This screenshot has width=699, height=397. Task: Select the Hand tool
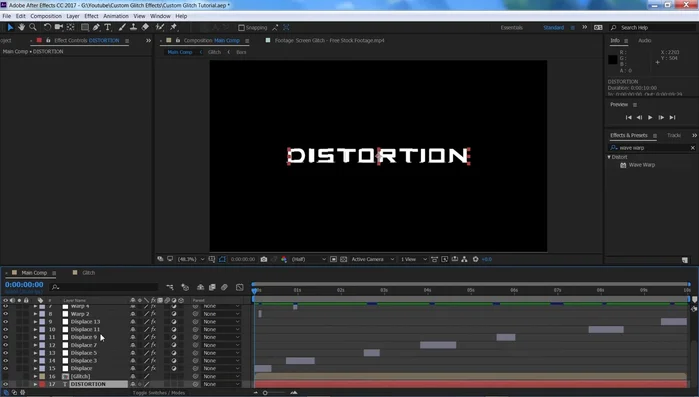coord(21,27)
